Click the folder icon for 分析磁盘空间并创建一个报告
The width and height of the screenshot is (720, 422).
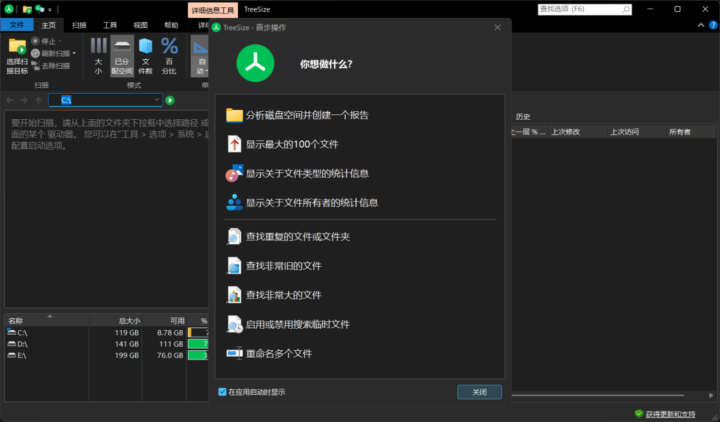[x=235, y=115]
